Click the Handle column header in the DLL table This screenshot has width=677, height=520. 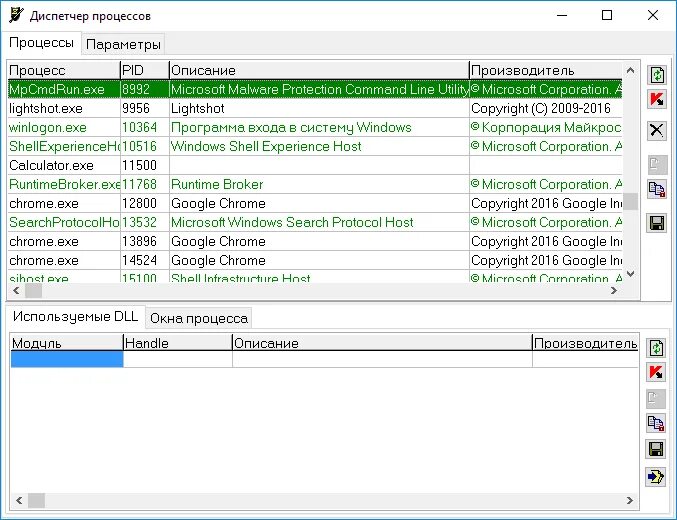click(177, 343)
